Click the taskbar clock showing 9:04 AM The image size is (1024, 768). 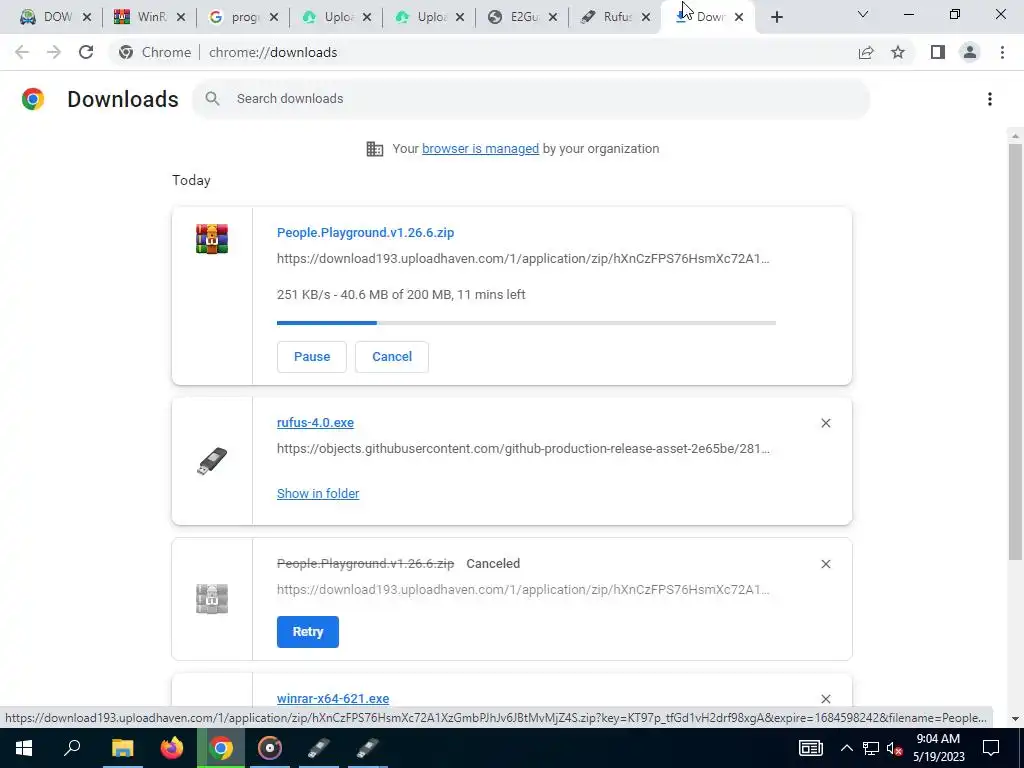click(938, 748)
